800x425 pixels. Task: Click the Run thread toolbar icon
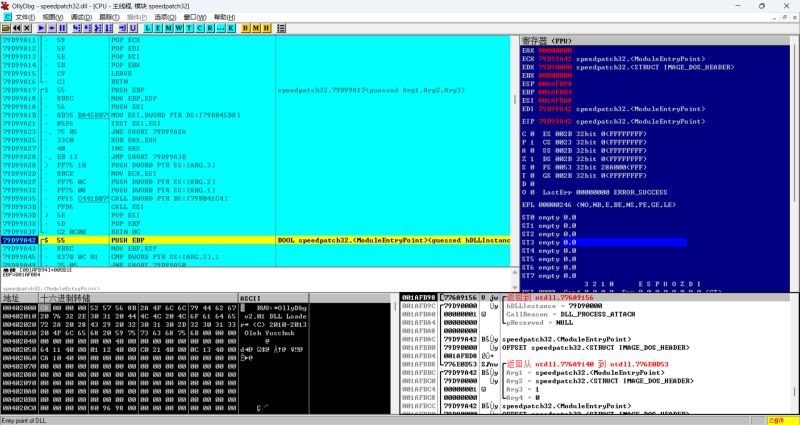pos(52,28)
